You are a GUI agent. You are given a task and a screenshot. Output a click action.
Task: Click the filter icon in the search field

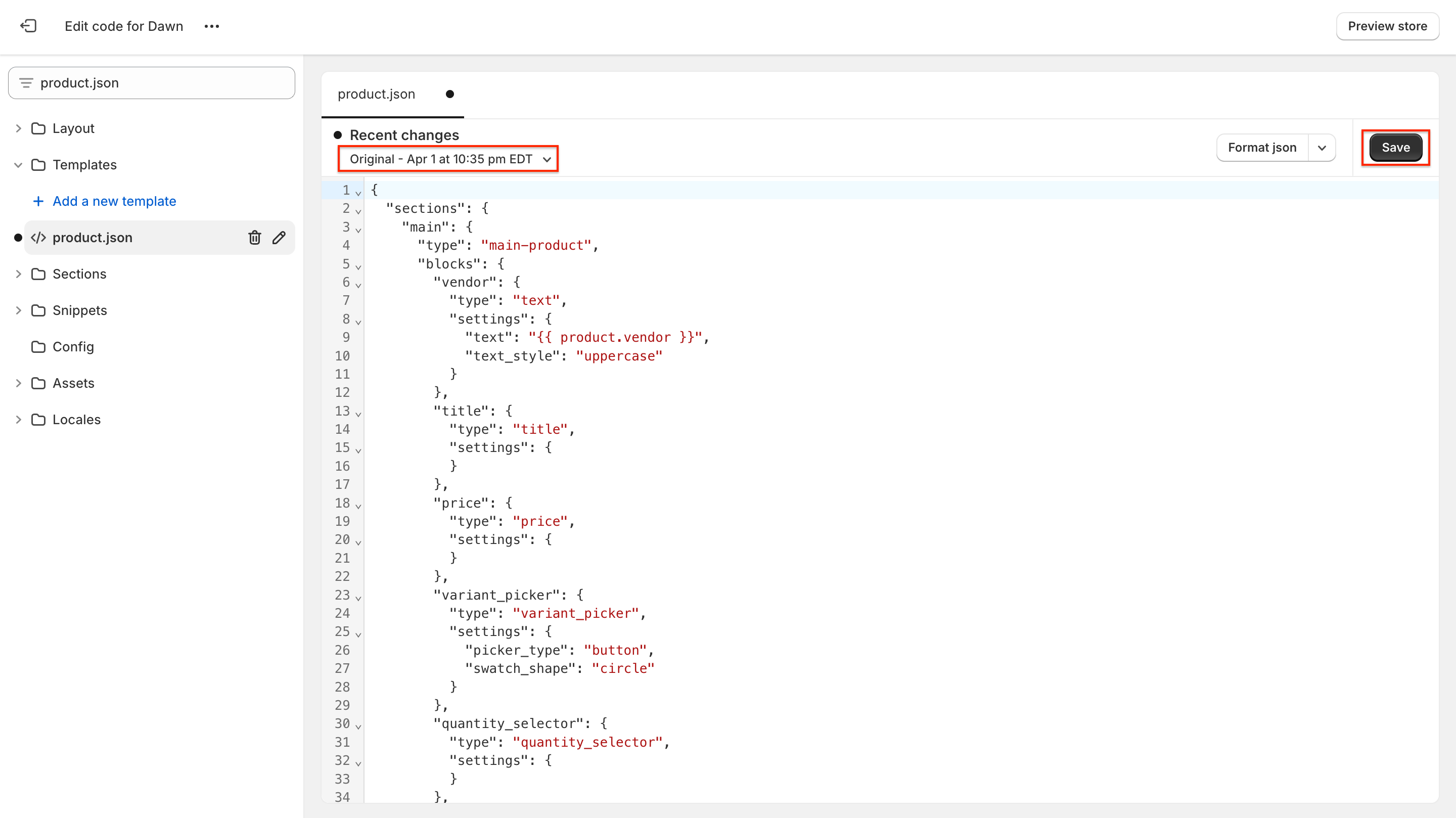(x=26, y=82)
